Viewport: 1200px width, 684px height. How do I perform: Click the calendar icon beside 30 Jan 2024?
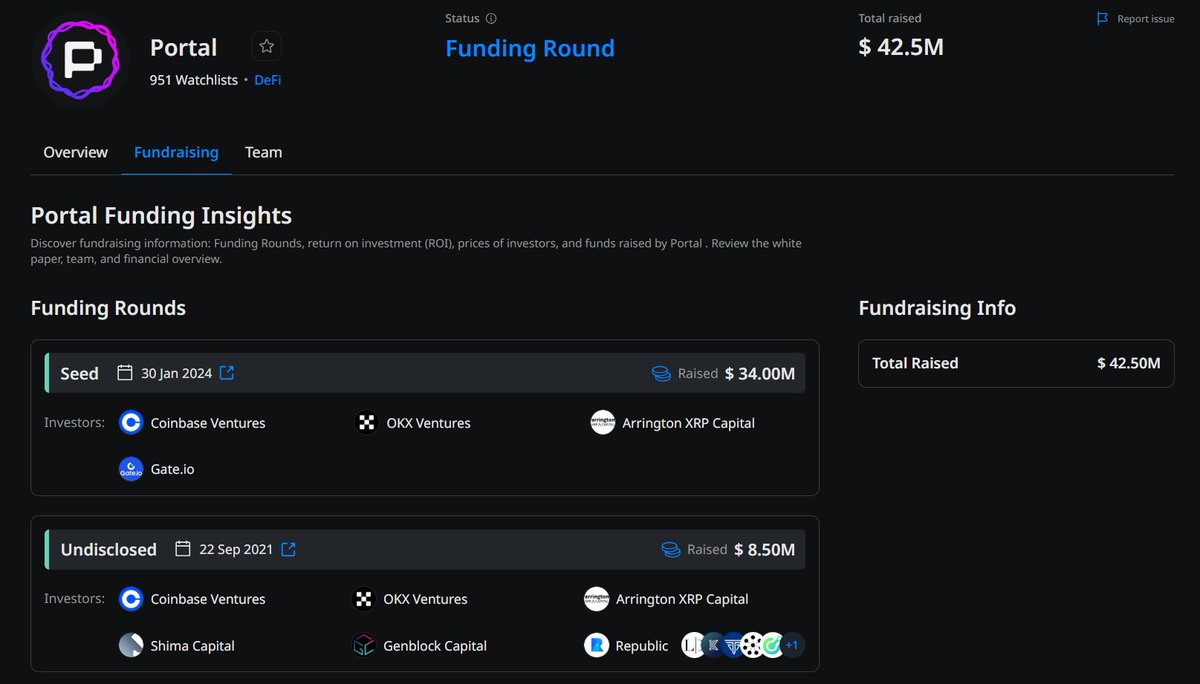click(x=125, y=373)
